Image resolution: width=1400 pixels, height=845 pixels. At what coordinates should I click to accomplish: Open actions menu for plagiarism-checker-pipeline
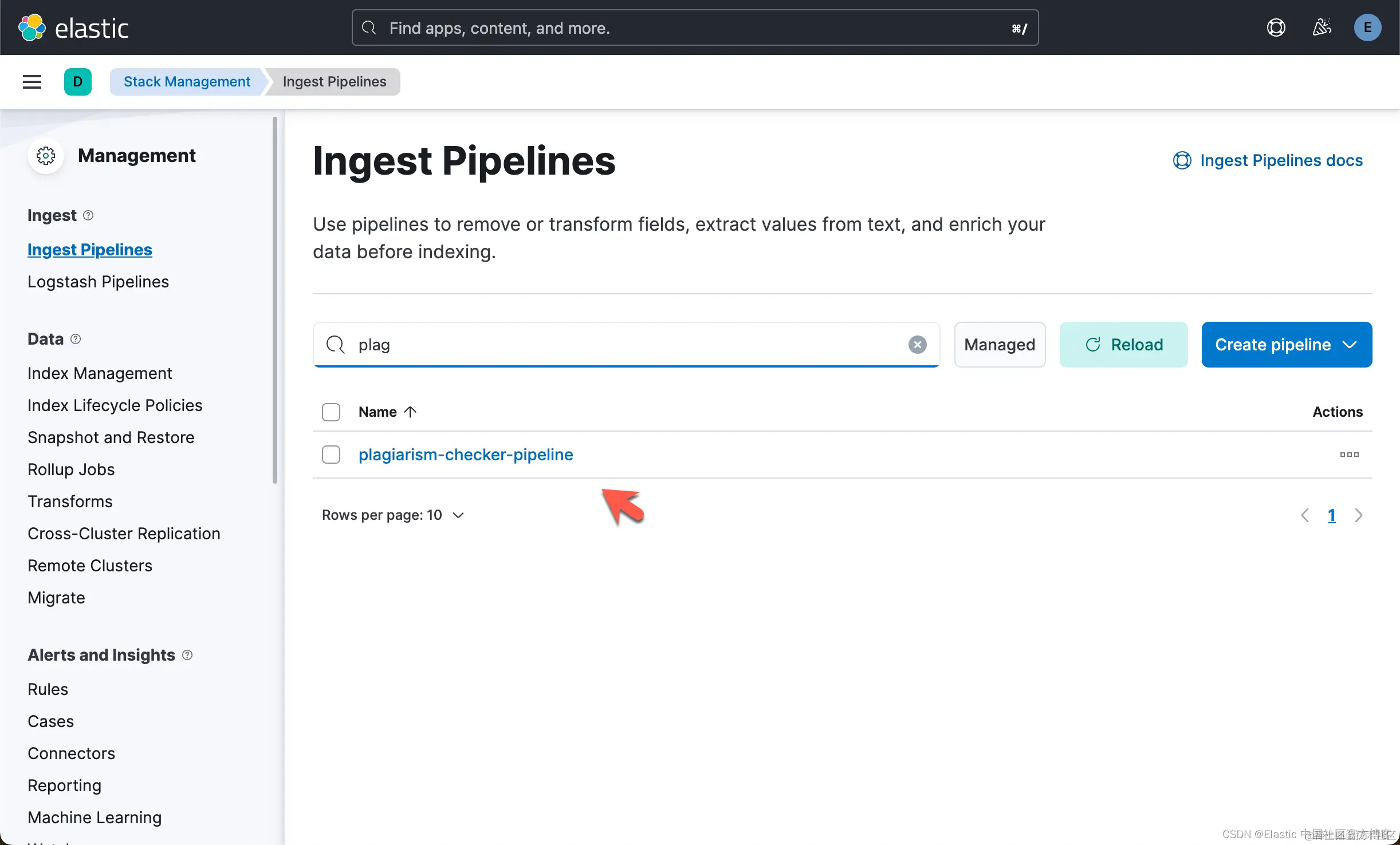click(1349, 455)
